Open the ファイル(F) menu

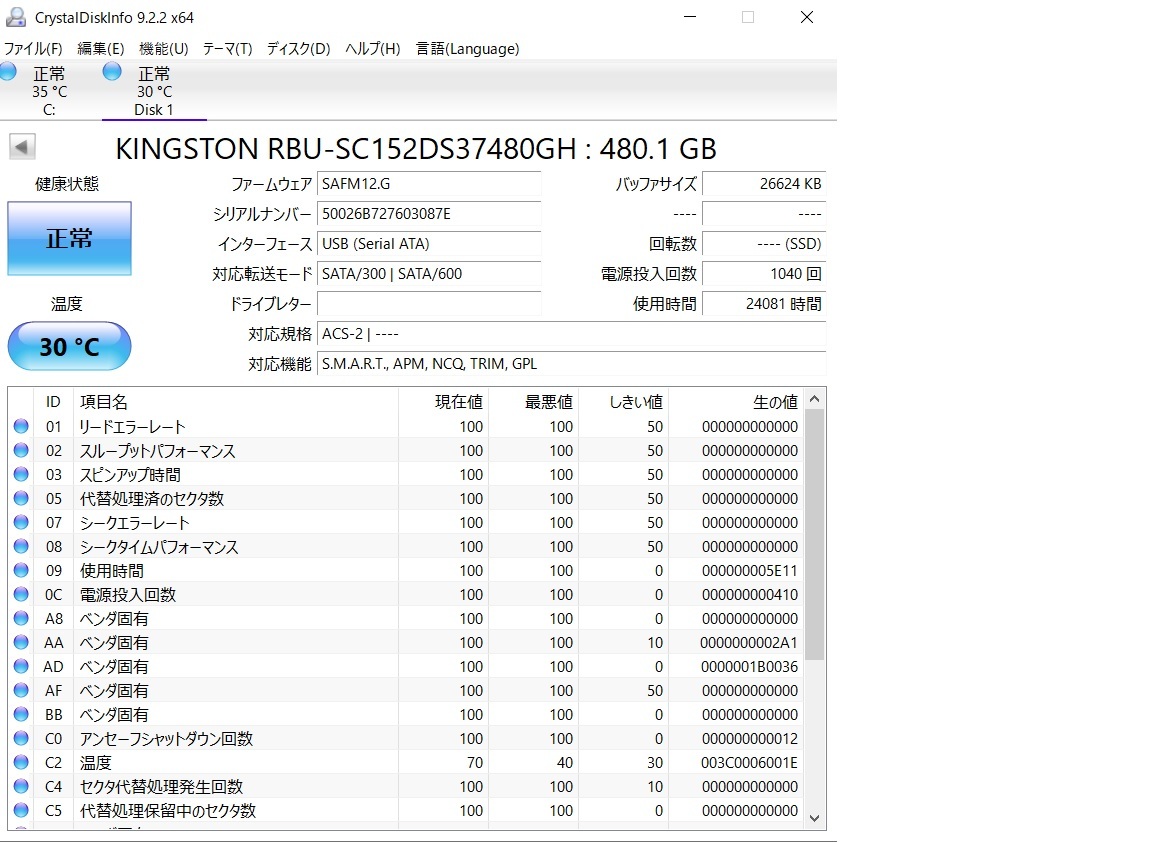point(33,48)
